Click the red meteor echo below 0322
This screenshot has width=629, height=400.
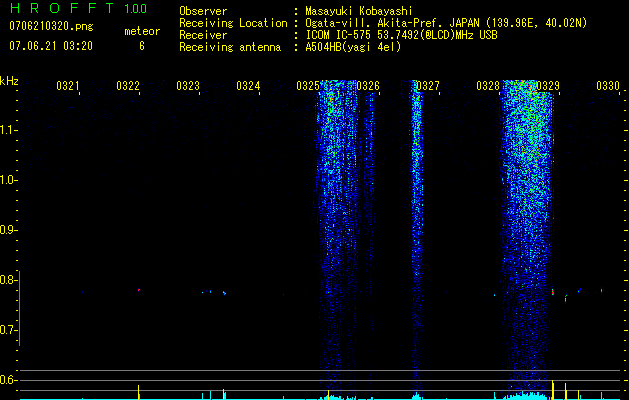pos(139,290)
